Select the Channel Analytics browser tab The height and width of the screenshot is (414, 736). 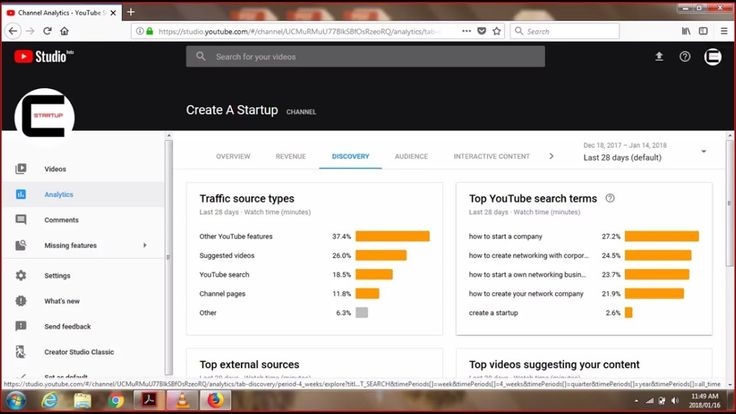point(61,13)
